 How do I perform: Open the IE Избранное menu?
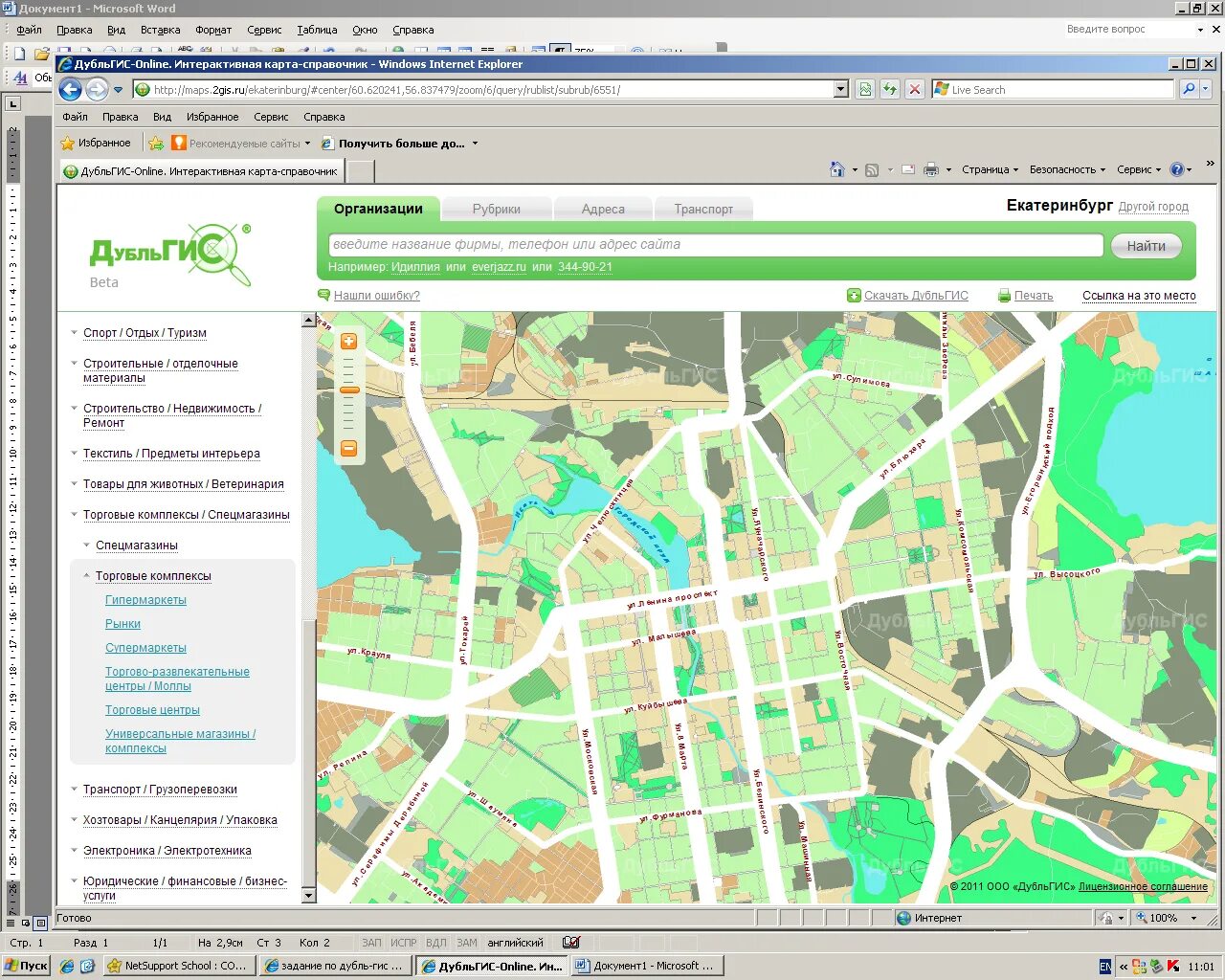[212, 117]
